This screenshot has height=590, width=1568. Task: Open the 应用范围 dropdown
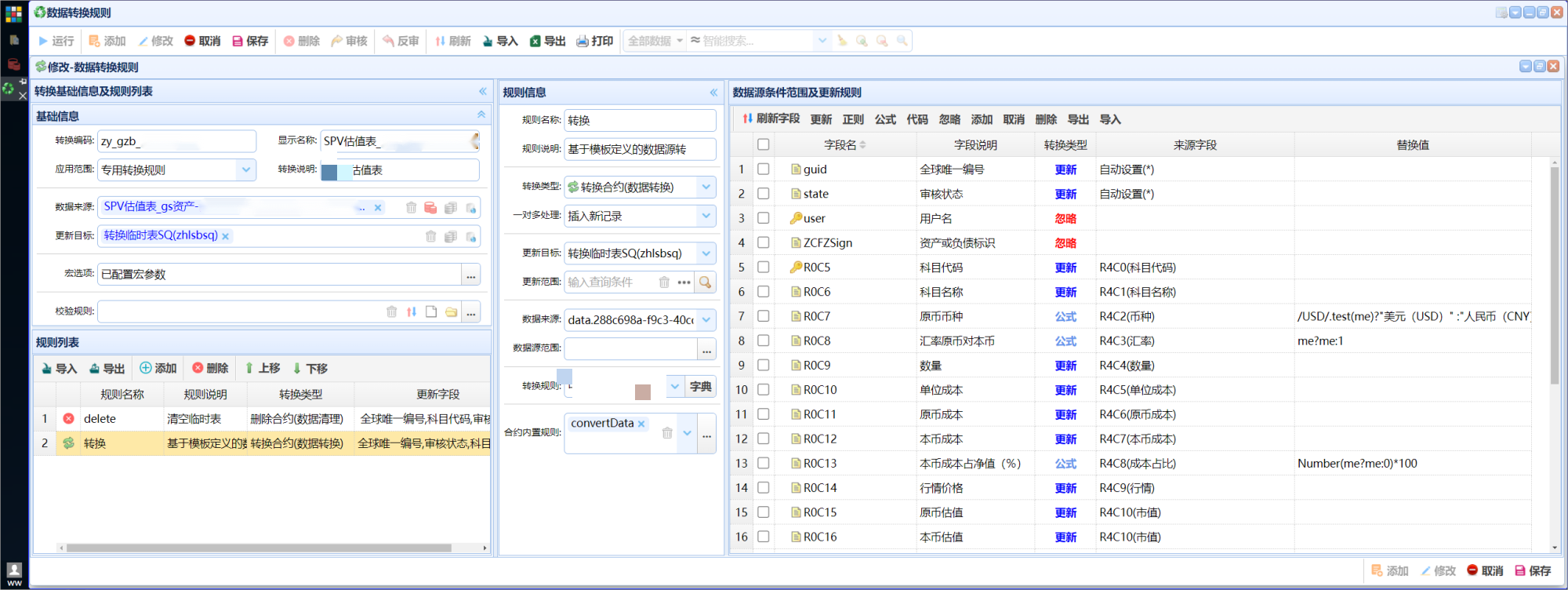click(246, 169)
